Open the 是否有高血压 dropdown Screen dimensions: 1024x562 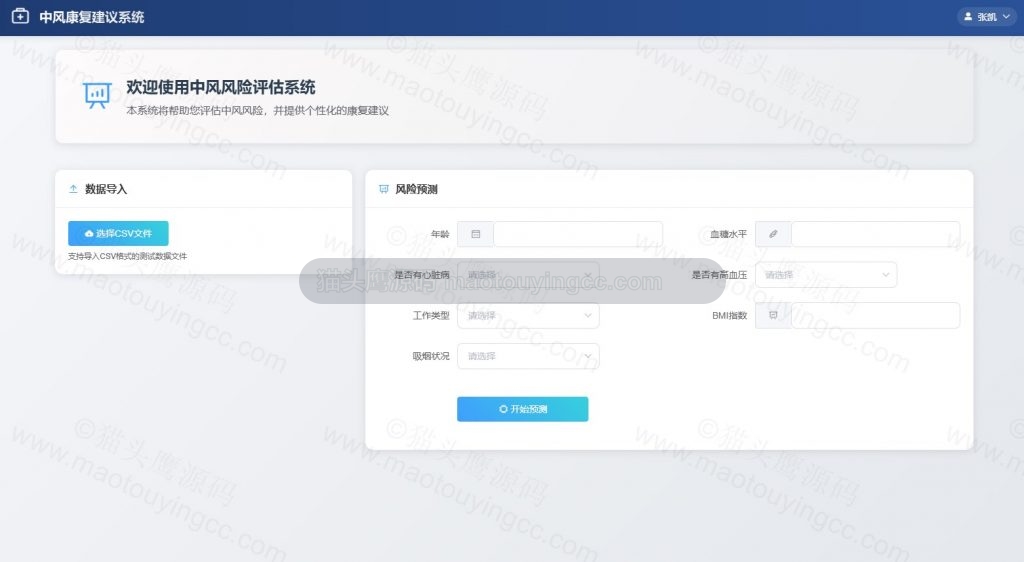click(825, 275)
